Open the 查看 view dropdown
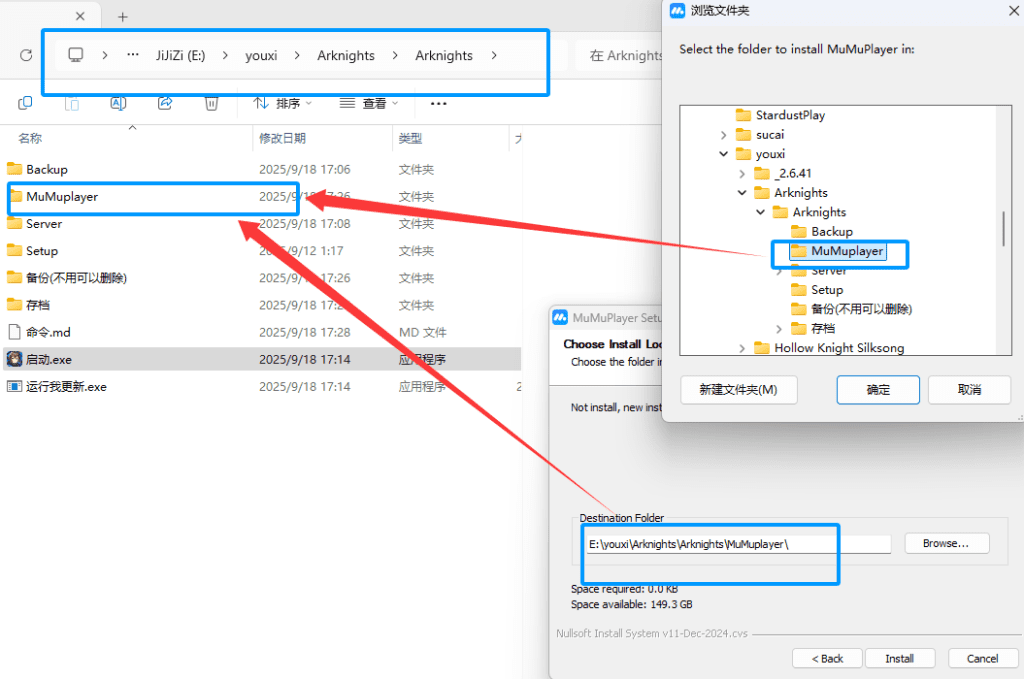Viewport: 1024px width, 679px height. tap(369, 103)
